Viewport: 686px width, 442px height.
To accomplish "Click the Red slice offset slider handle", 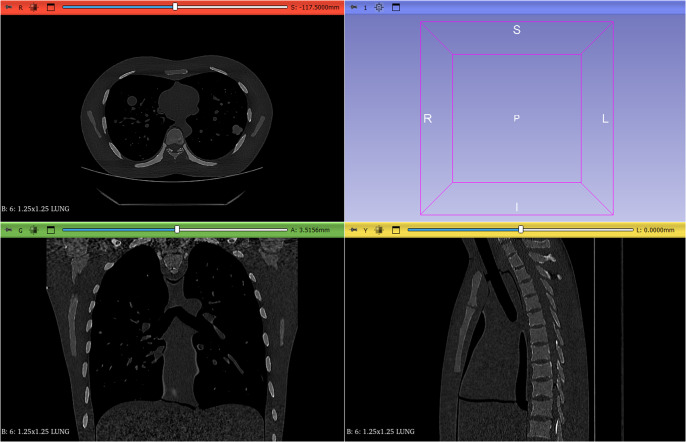I will point(175,7).
